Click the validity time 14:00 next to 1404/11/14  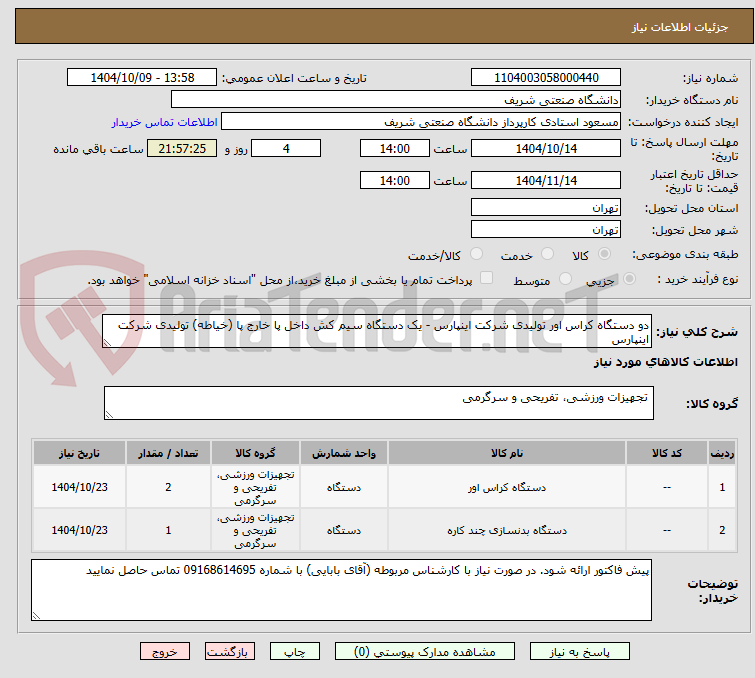394,180
